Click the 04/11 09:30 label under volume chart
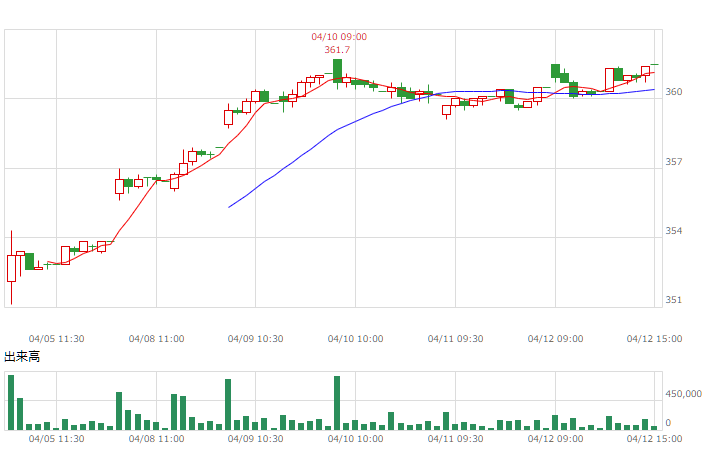716x452 pixels. coord(455,439)
